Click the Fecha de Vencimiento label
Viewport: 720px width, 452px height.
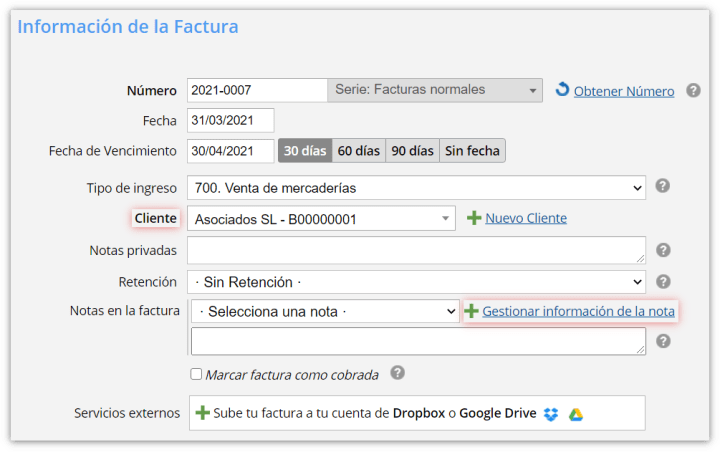coord(112,151)
